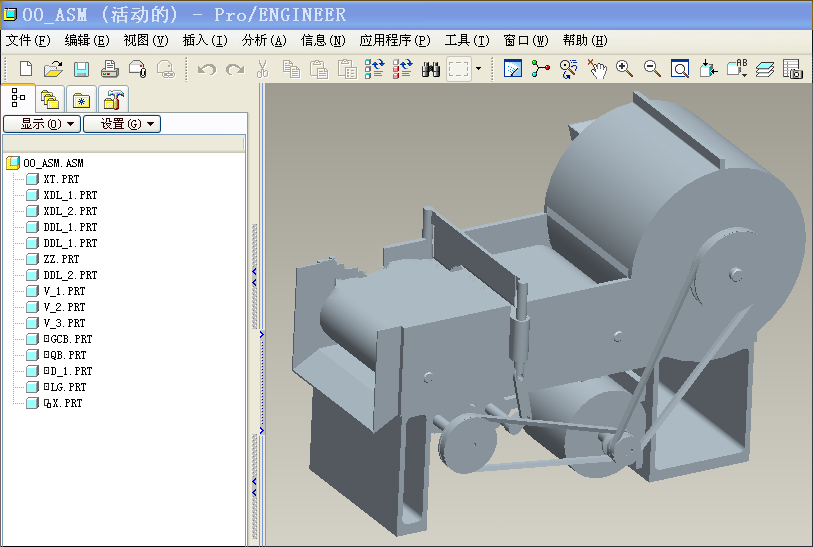Viewport: 813px width, 547px height.
Task: Open the 分析(A) menu
Action: (264, 41)
